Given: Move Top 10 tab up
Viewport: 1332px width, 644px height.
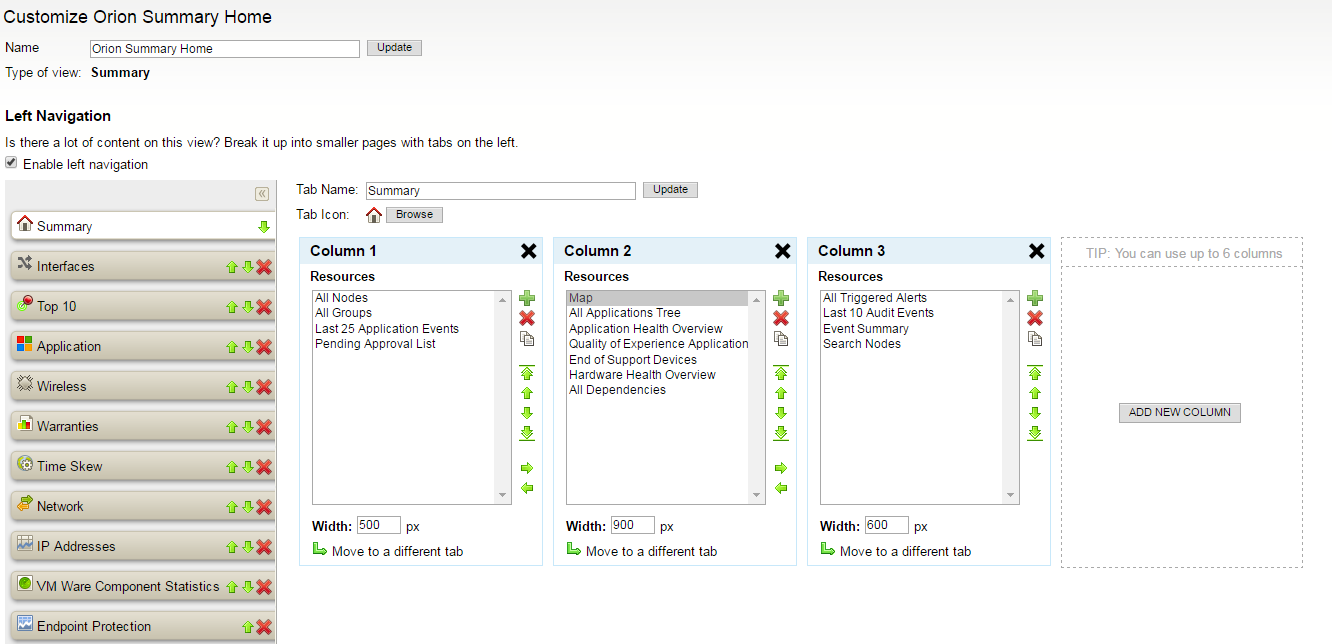Looking at the screenshot, I should click(231, 307).
